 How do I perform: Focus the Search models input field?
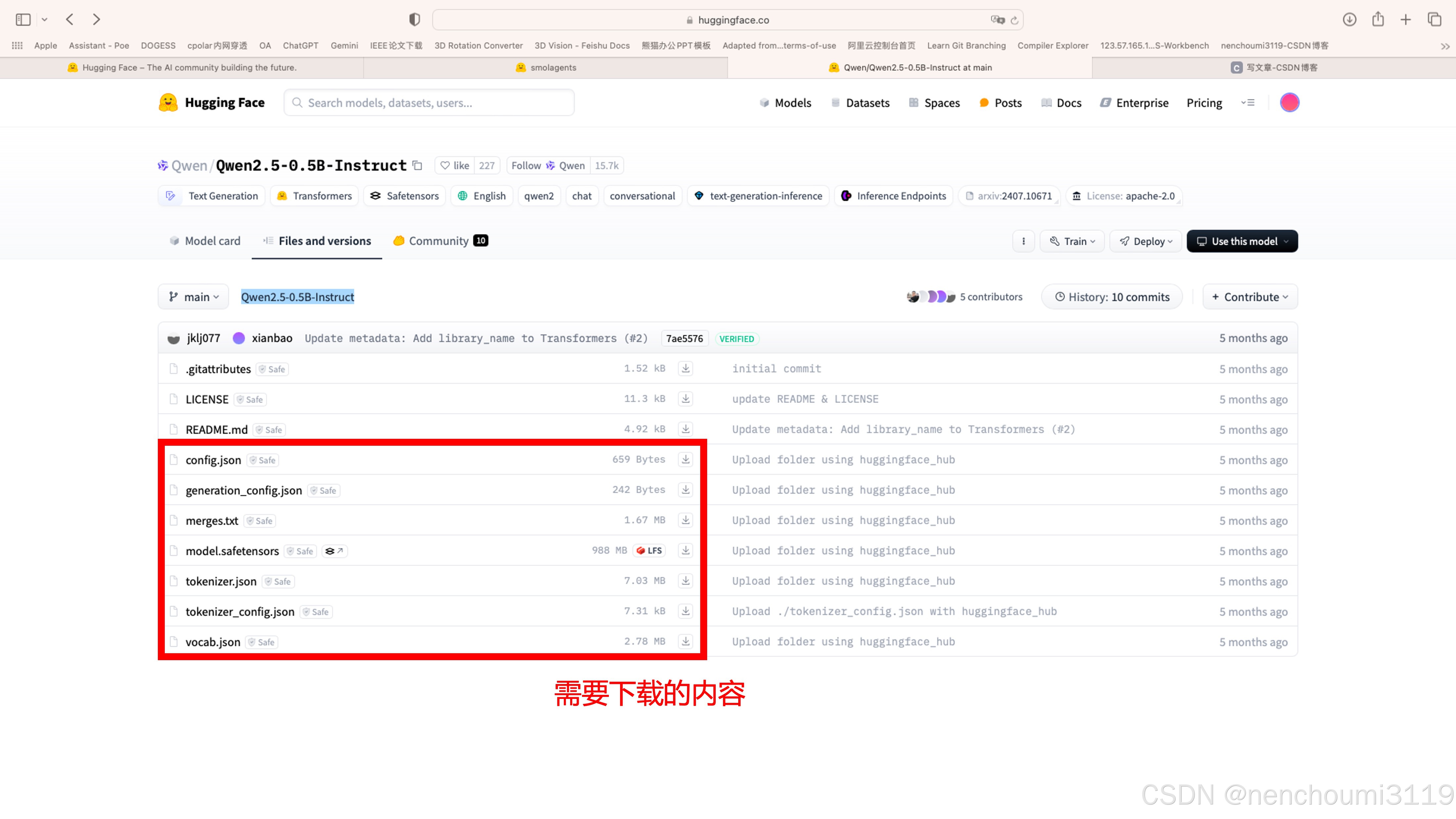tap(430, 103)
